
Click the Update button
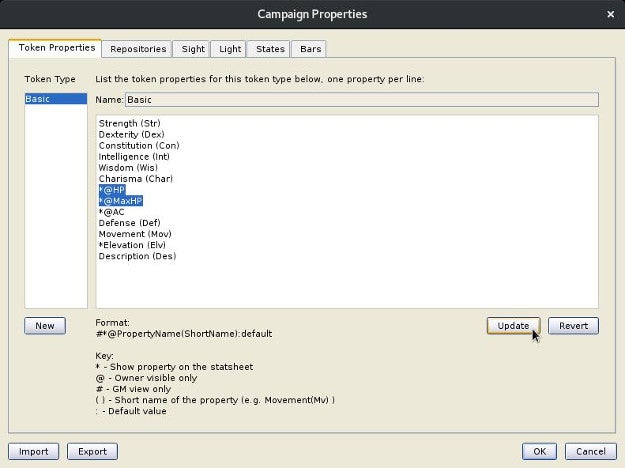[513, 326]
